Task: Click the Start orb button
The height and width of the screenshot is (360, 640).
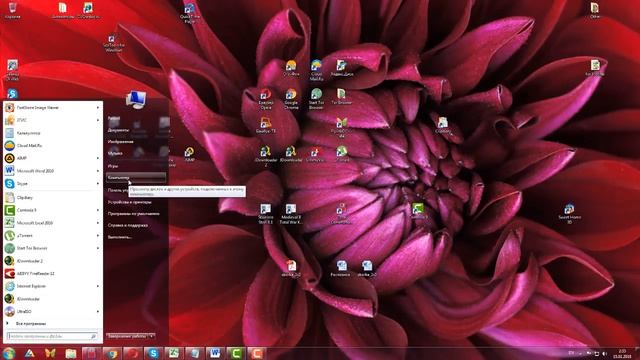Action: 9,353
